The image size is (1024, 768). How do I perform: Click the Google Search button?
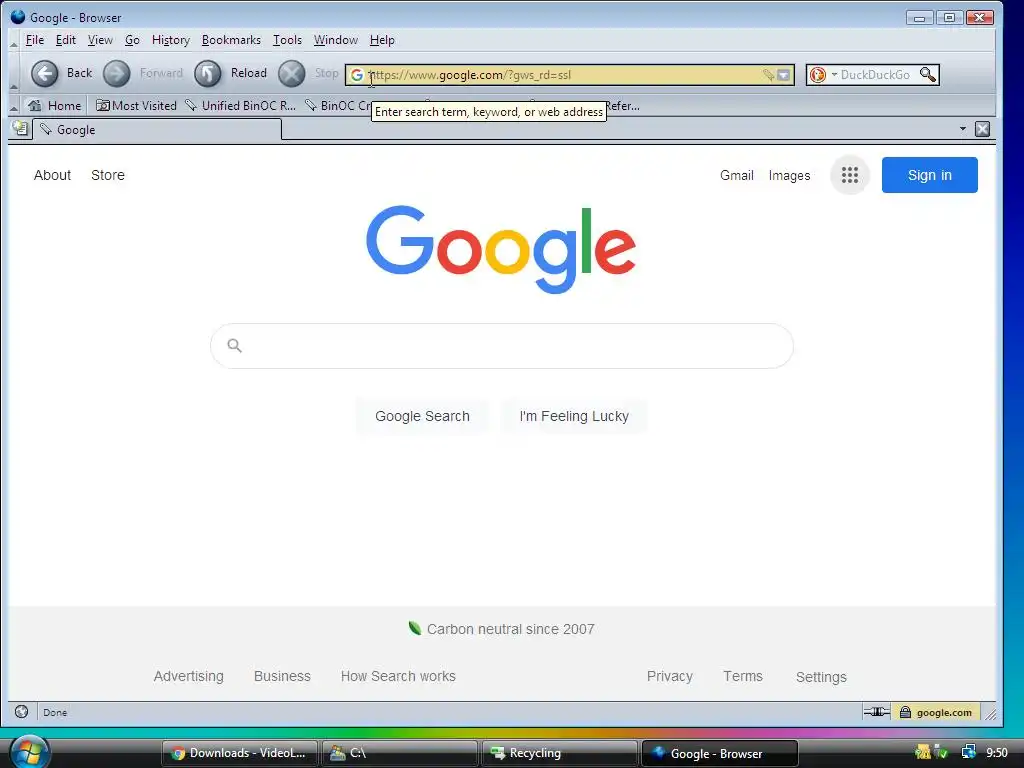(x=422, y=416)
